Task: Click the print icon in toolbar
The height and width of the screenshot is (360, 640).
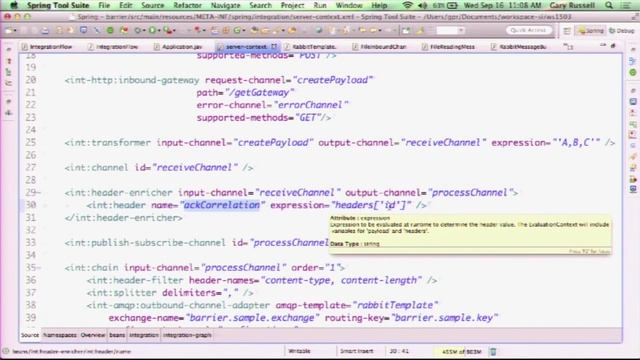Action: (x=44, y=31)
